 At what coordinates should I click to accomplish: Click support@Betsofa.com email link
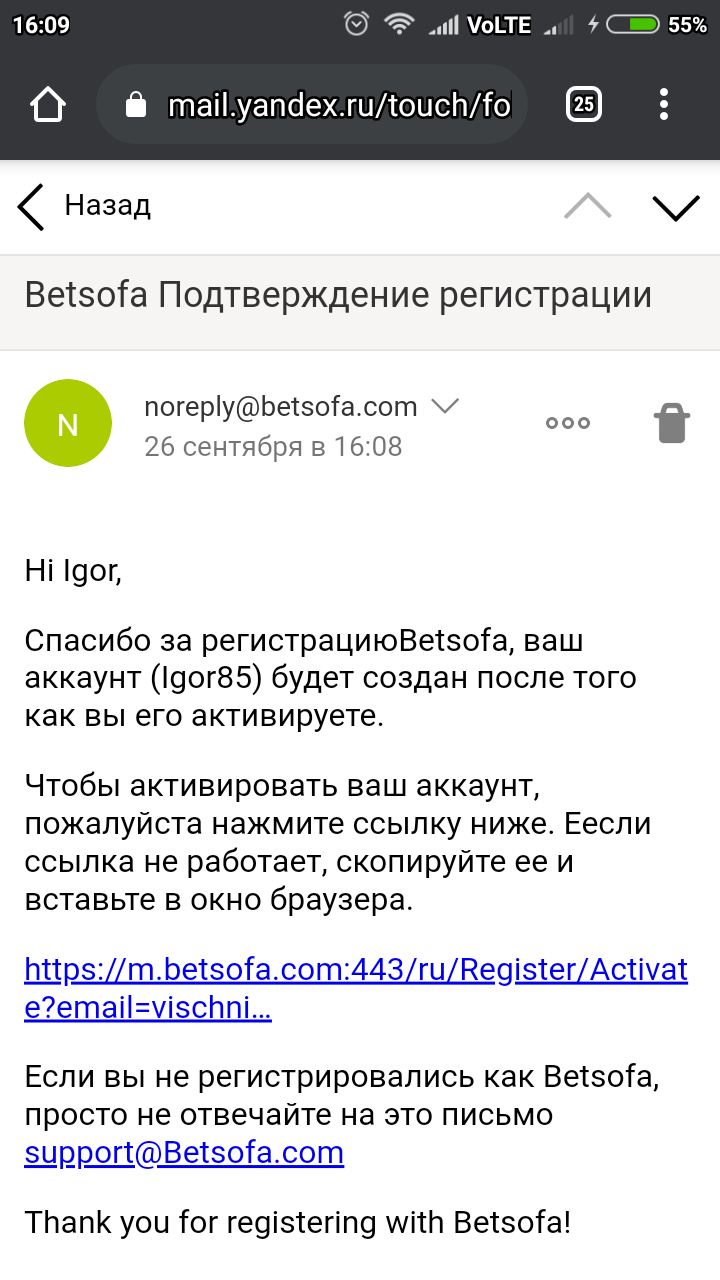tap(184, 1152)
